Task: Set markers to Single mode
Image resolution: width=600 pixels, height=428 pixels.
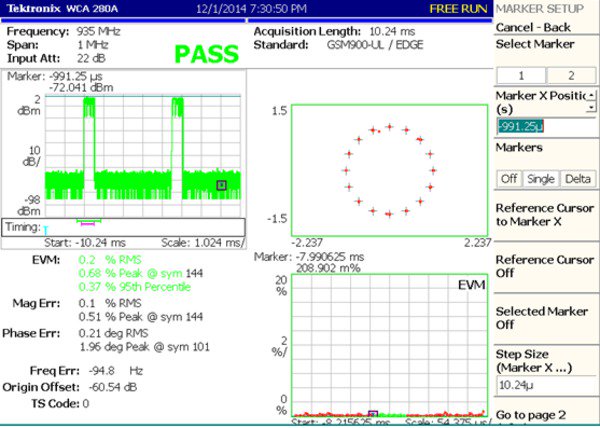Action: click(541, 177)
